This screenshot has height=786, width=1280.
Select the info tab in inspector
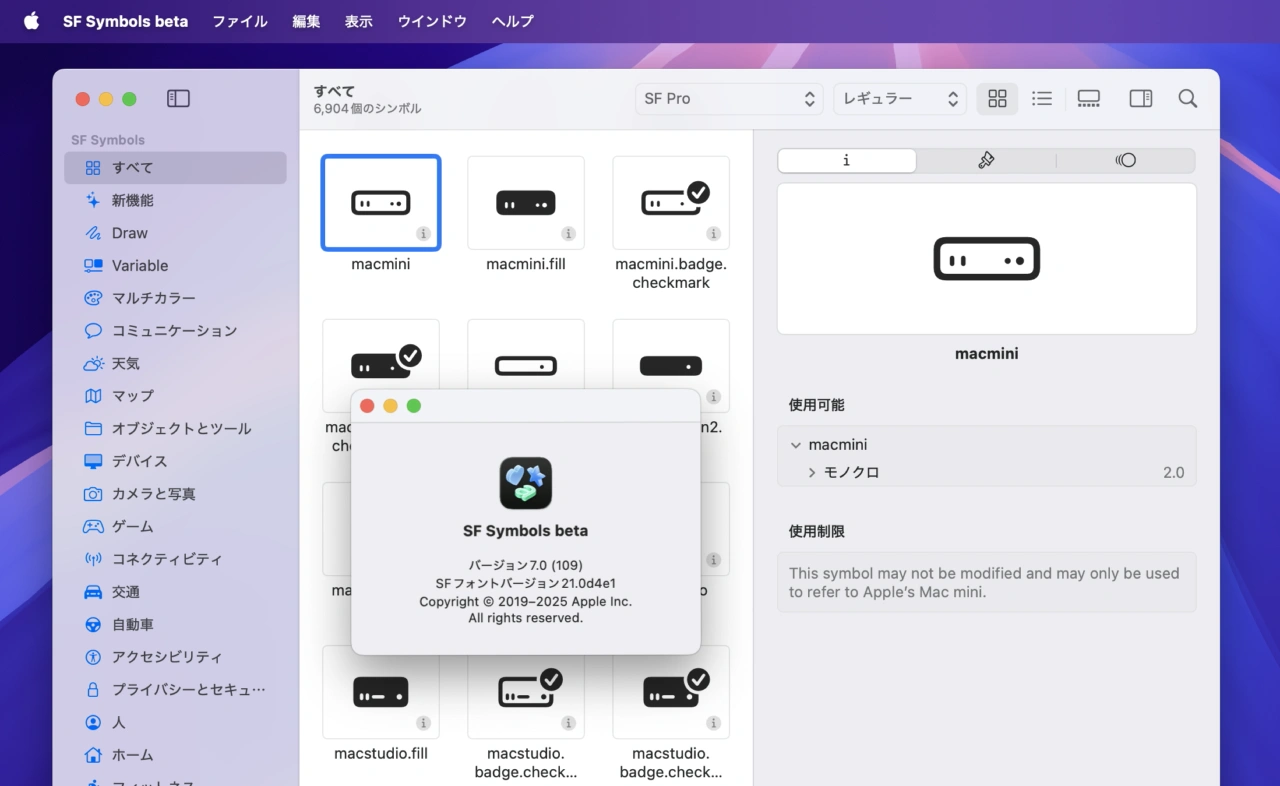(x=847, y=160)
